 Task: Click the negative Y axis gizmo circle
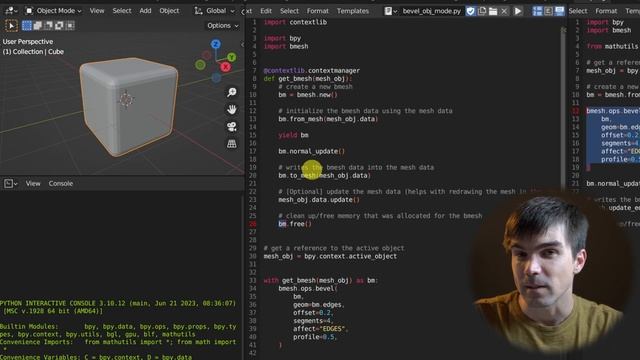point(200,64)
